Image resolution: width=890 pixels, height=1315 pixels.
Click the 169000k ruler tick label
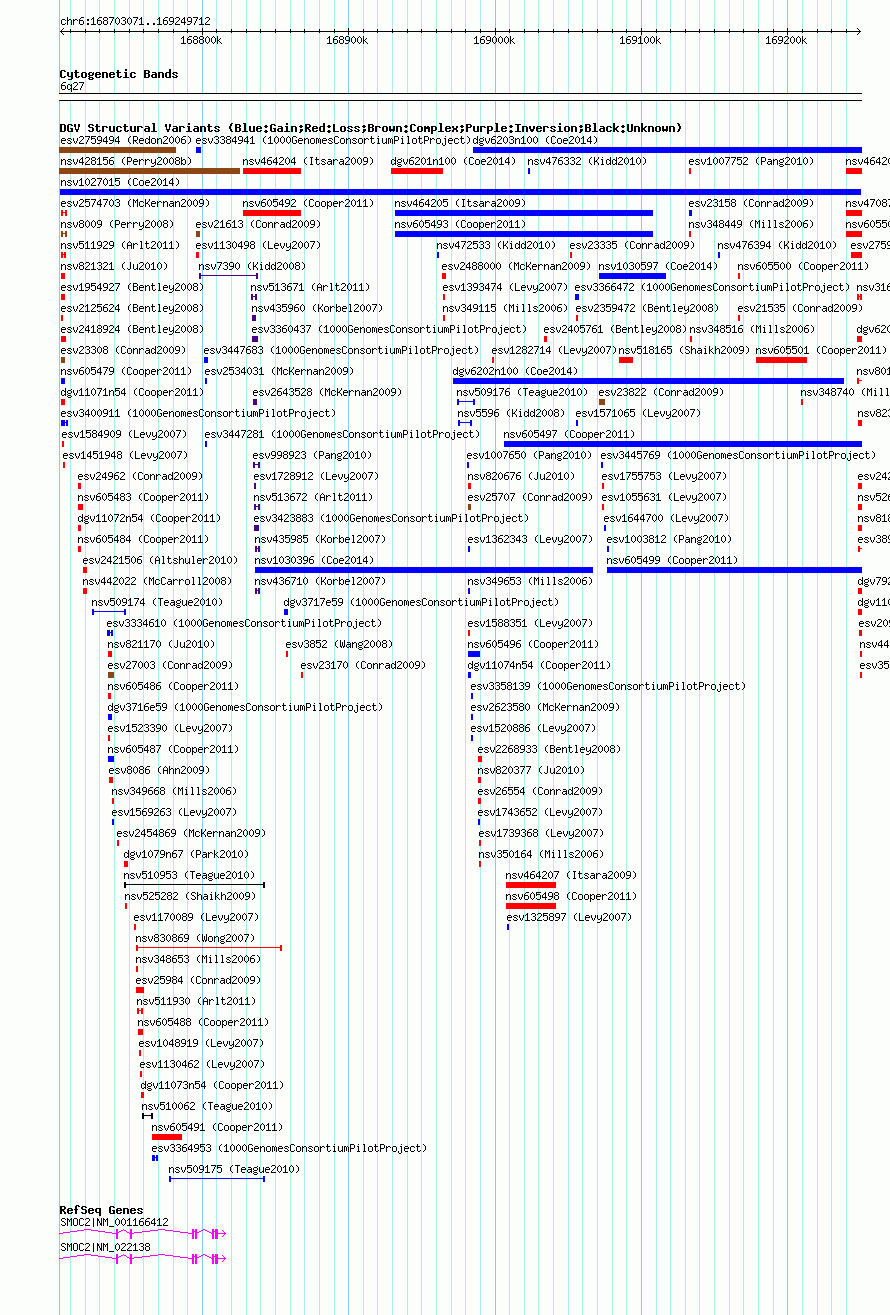click(x=494, y=41)
